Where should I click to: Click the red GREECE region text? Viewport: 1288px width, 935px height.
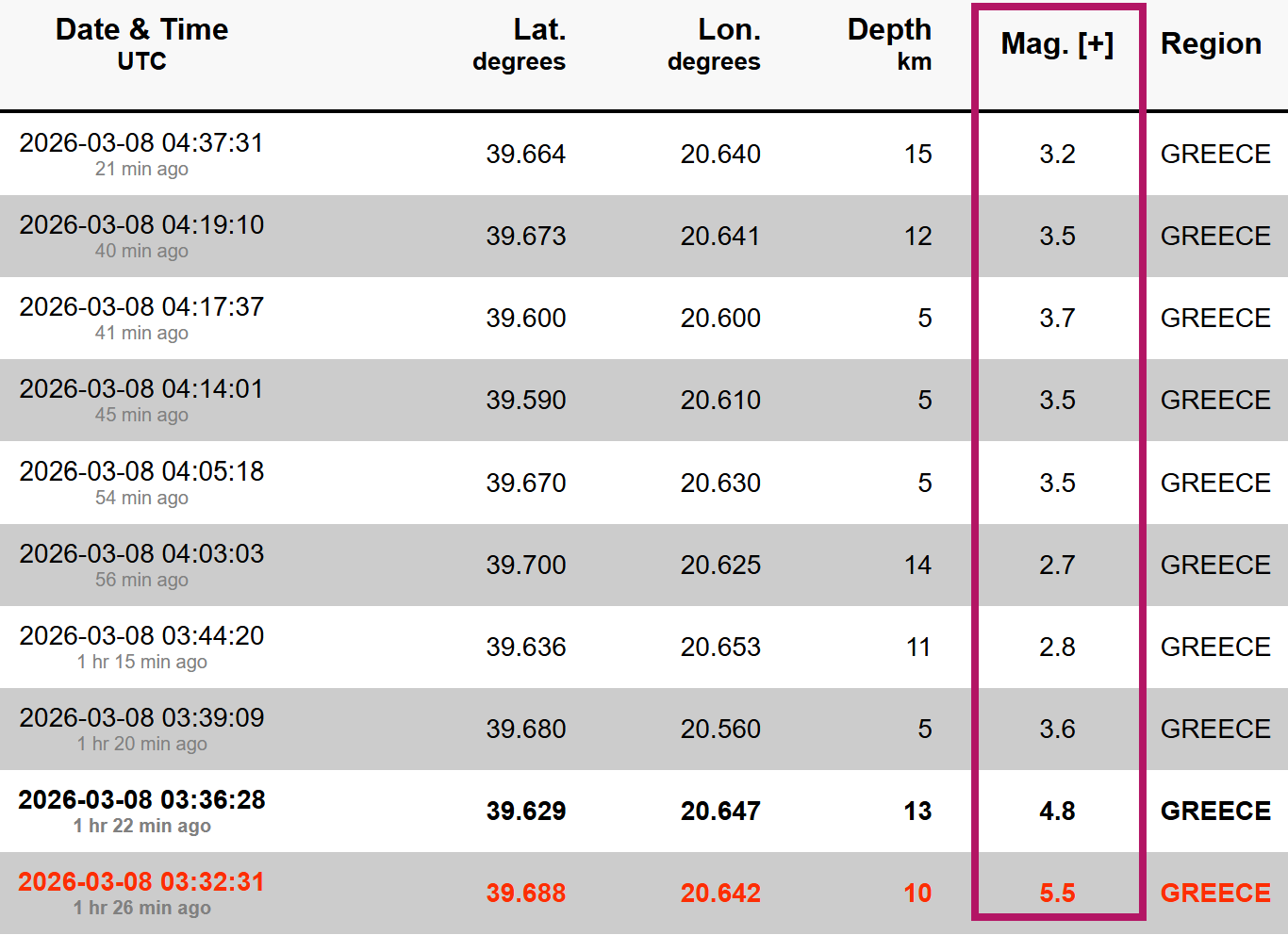coord(1215,894)
